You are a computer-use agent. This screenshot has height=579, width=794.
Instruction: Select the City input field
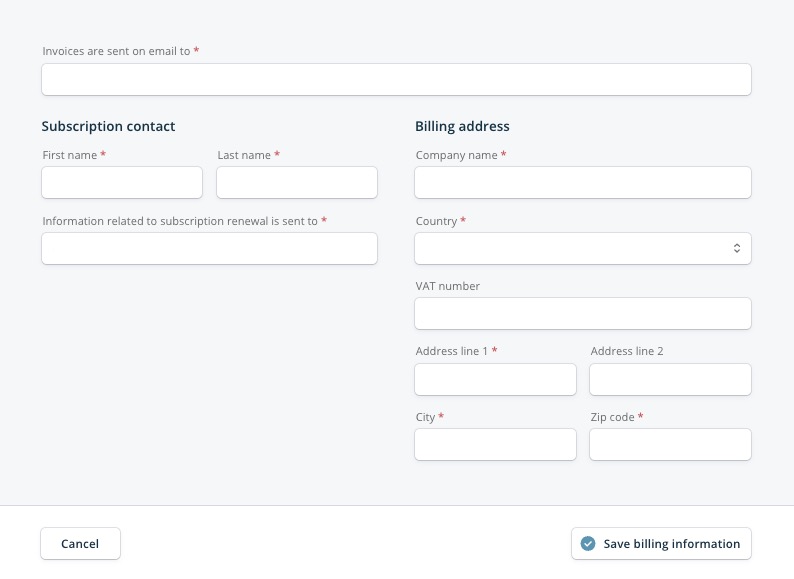click(495, 445)
